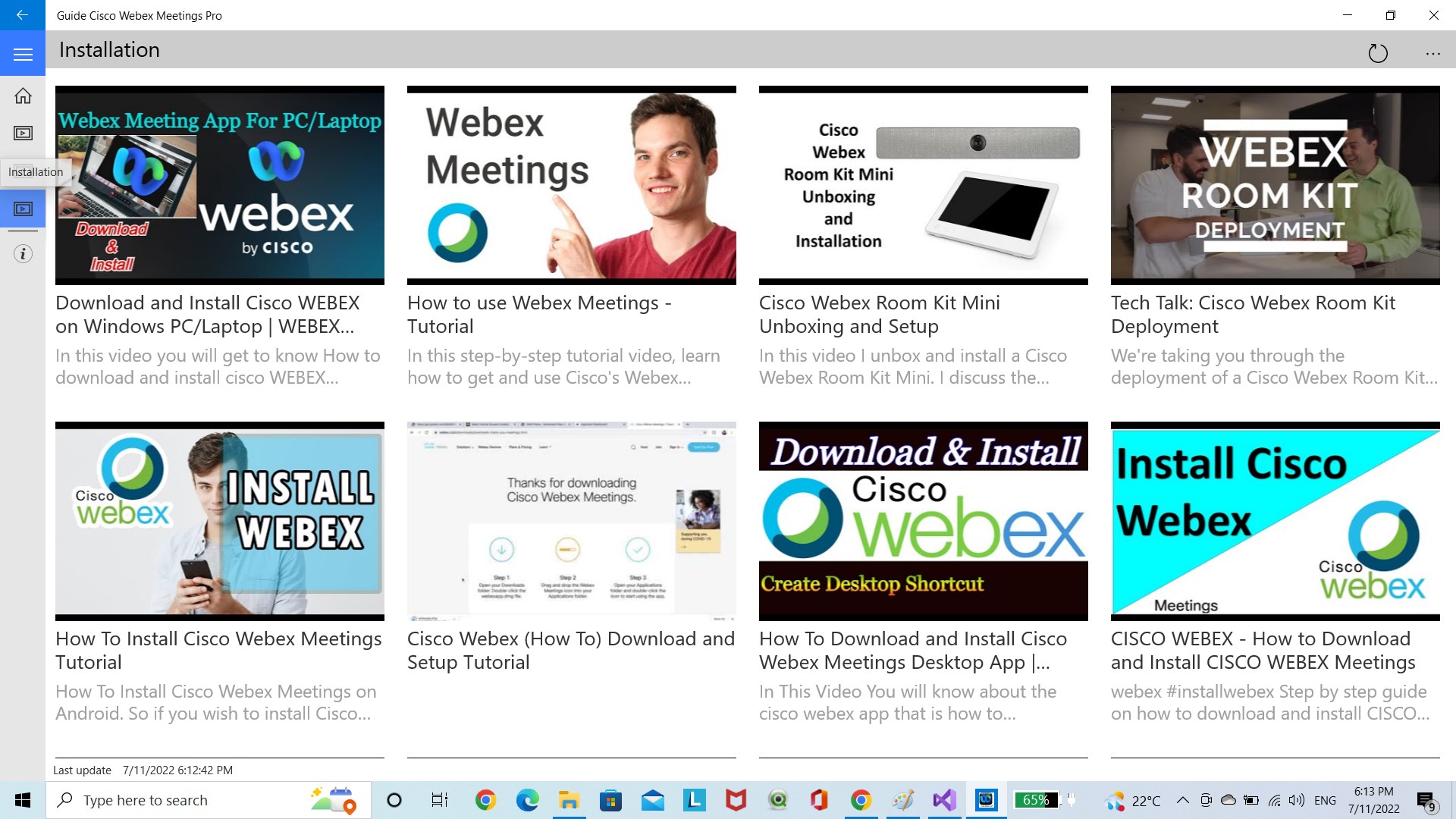Open Webex Meeting App For PC thumbnail
This screenshot has width=1456, height=819.
tap(219, 185)
